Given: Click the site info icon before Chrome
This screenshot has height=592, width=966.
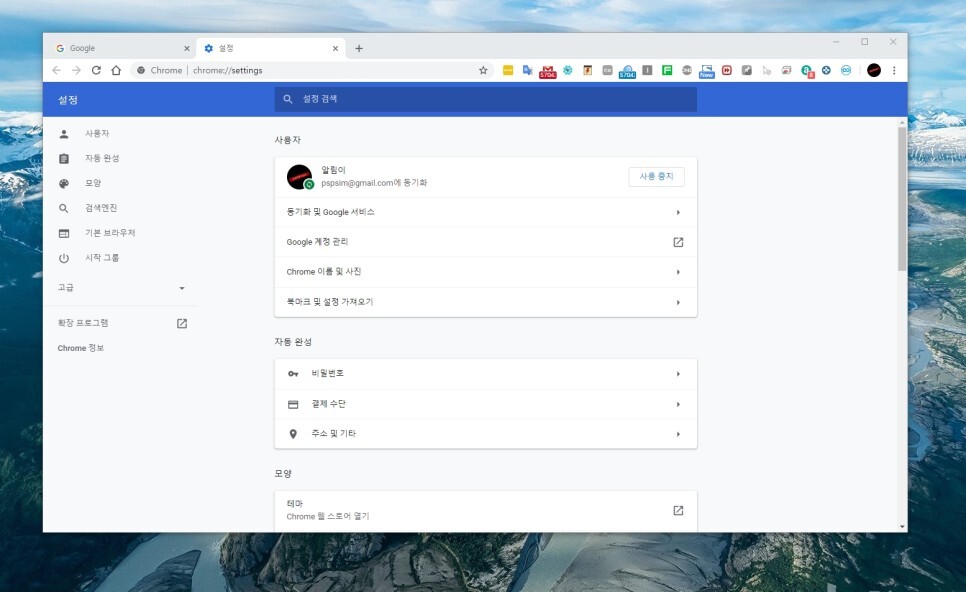Looking at the screenshot, I should click(x=141, y=70).
